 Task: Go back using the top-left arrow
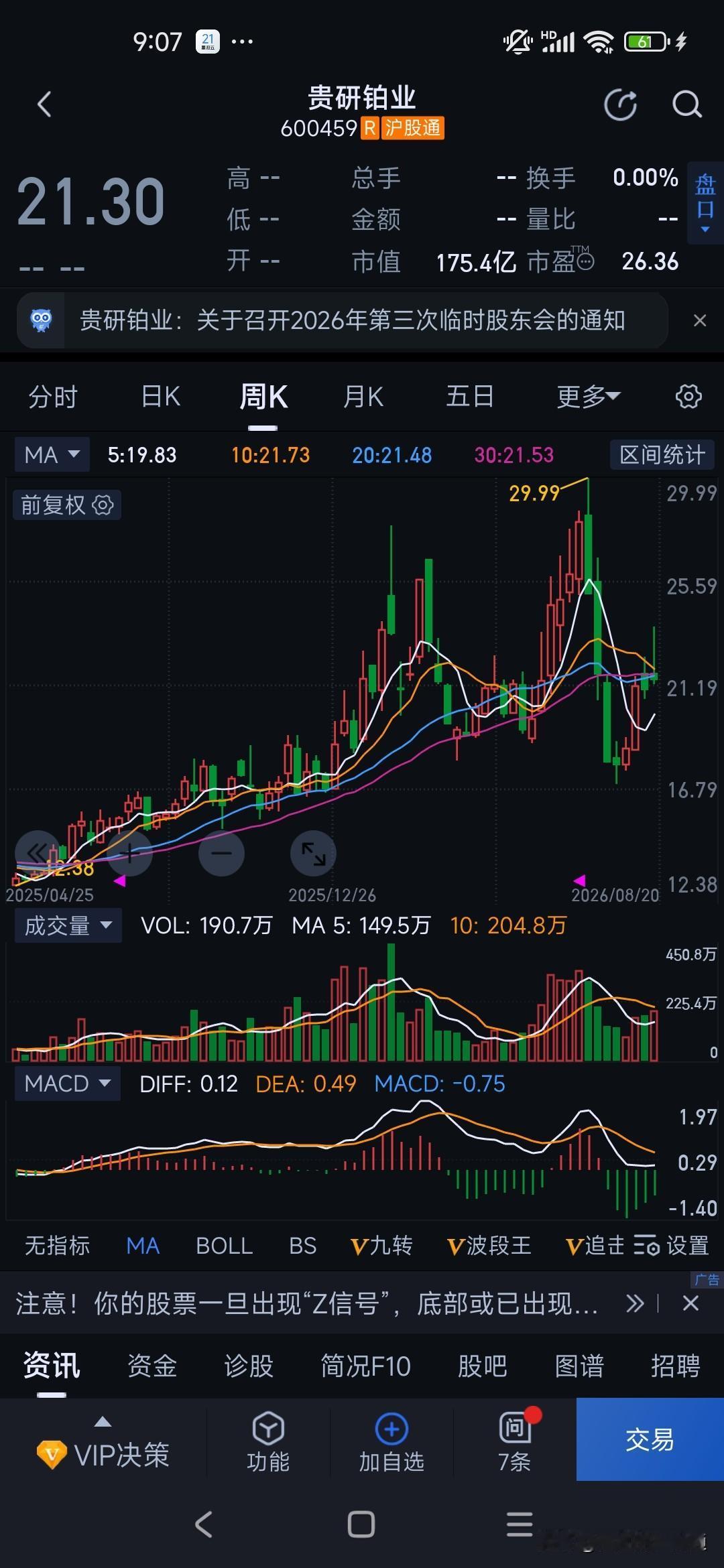(44, 105)
